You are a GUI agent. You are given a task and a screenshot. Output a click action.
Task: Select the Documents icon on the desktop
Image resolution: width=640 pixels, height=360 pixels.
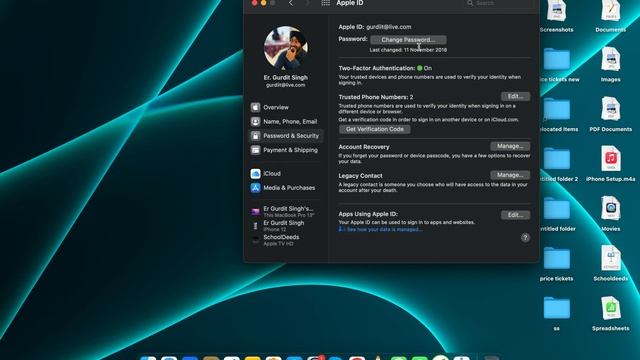click(611, 16)
